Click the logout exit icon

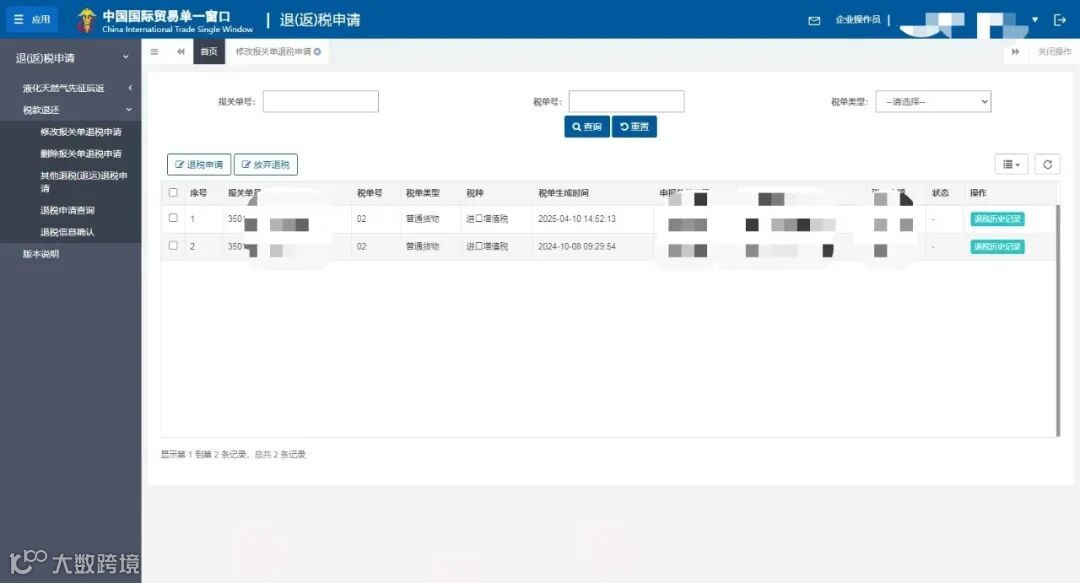[x=1060, y=20]
